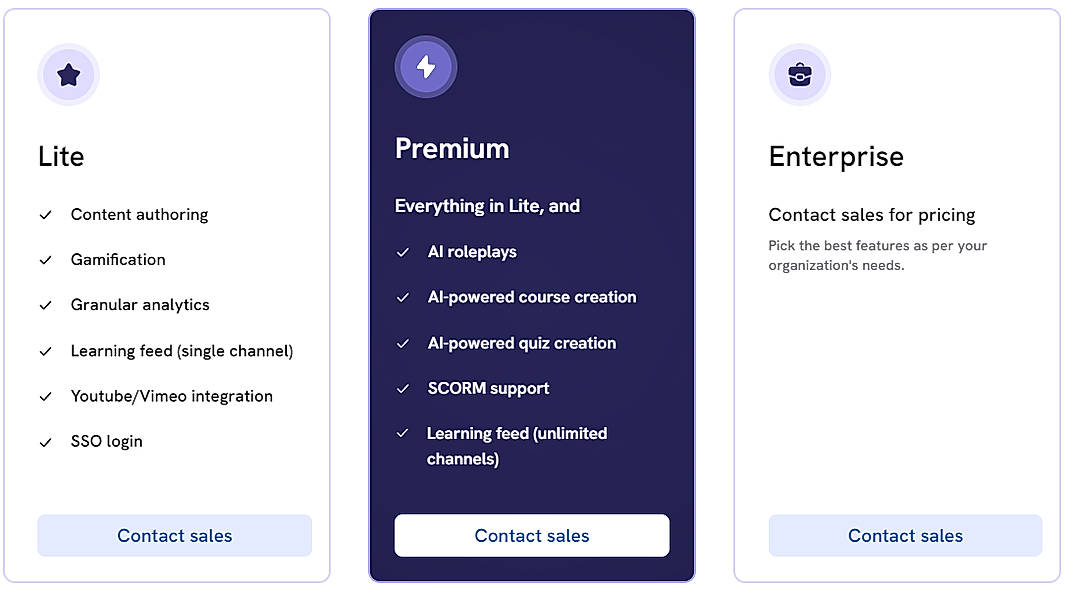The height and width of the screenshot is (591, 1070).
Task: Click the briefcase icon on Enterprise plan
Action: [800, 75]
